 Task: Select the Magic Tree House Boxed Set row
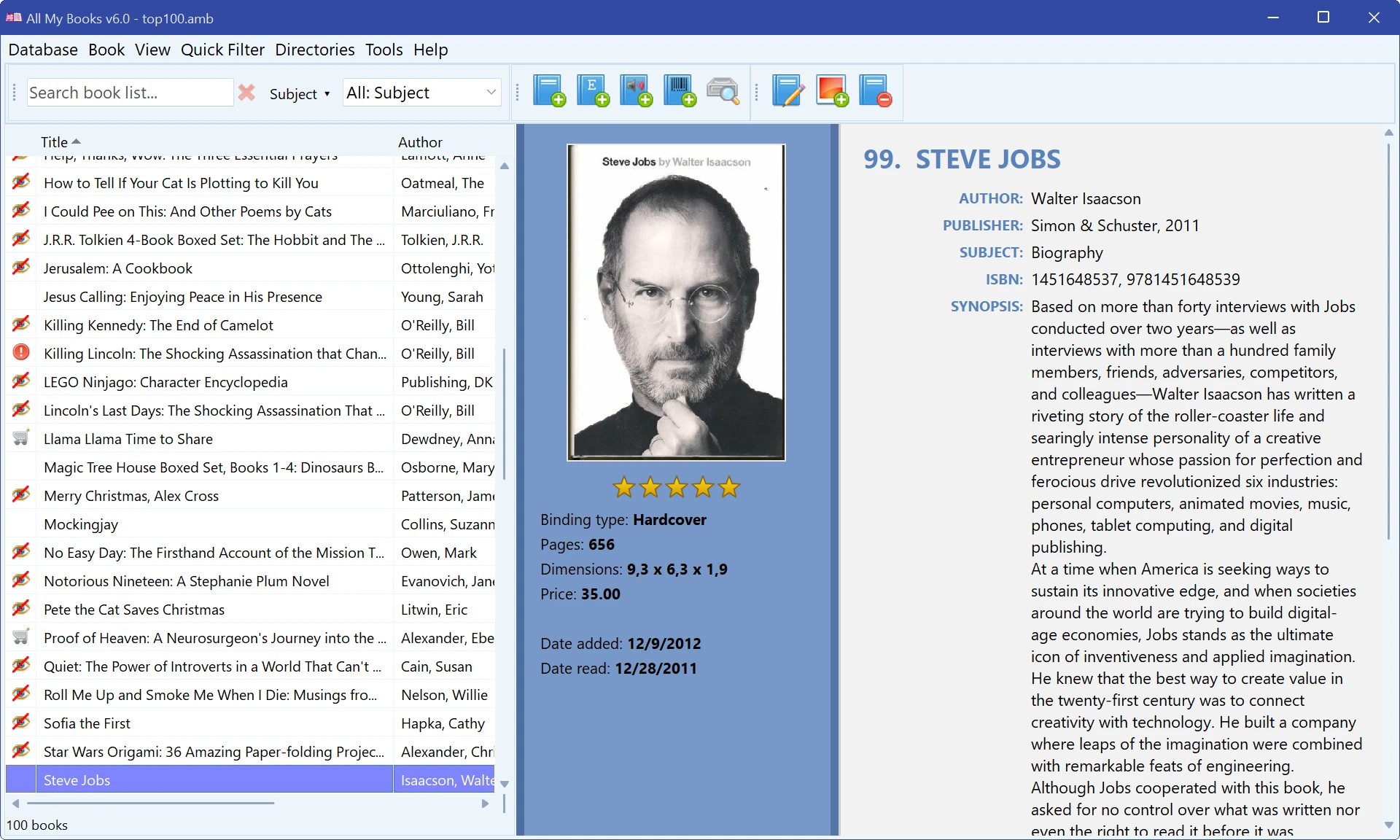coord(250,467)
